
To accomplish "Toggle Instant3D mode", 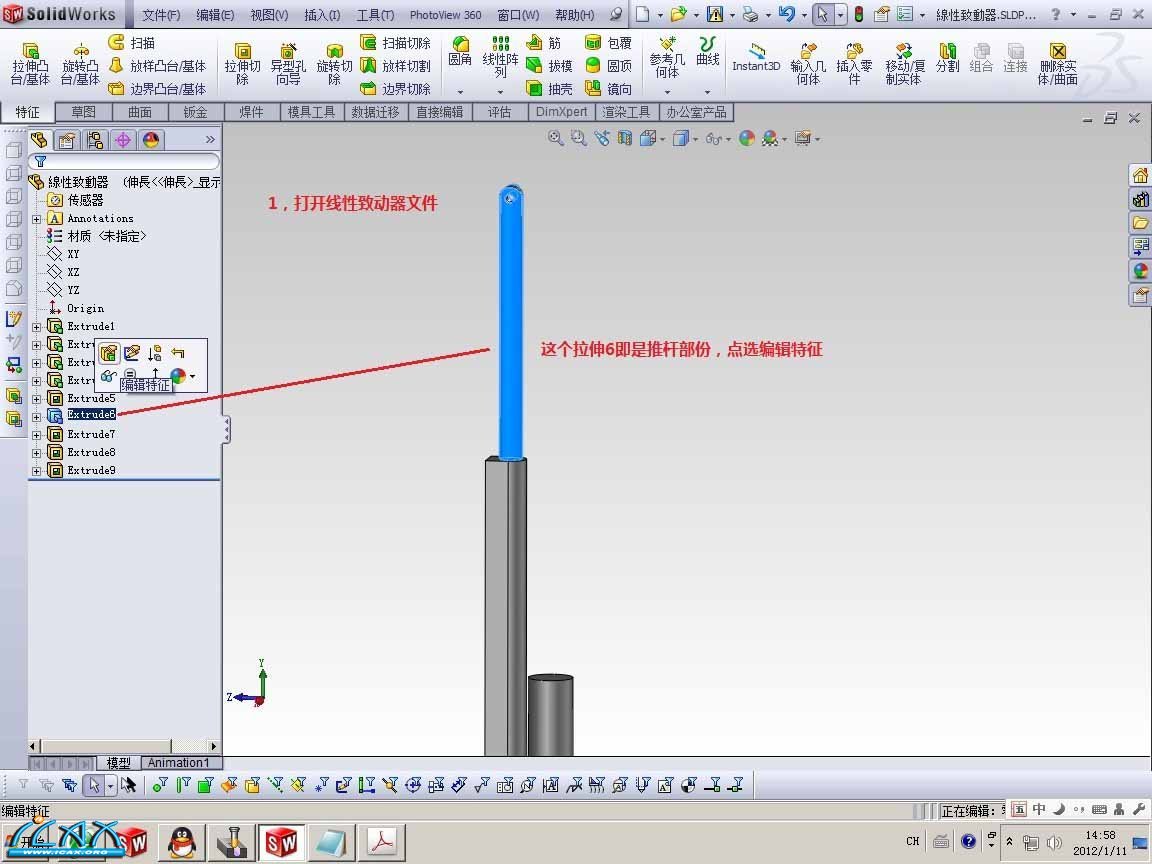I will [x=756, y=56].
